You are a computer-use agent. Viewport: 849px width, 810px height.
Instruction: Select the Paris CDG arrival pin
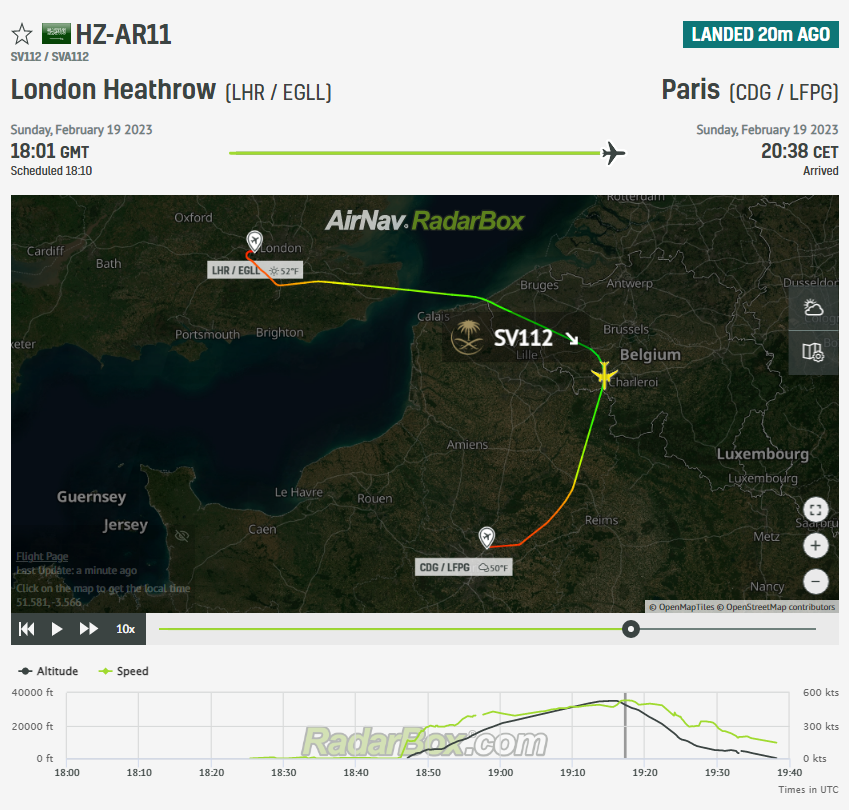coord(487,537)
